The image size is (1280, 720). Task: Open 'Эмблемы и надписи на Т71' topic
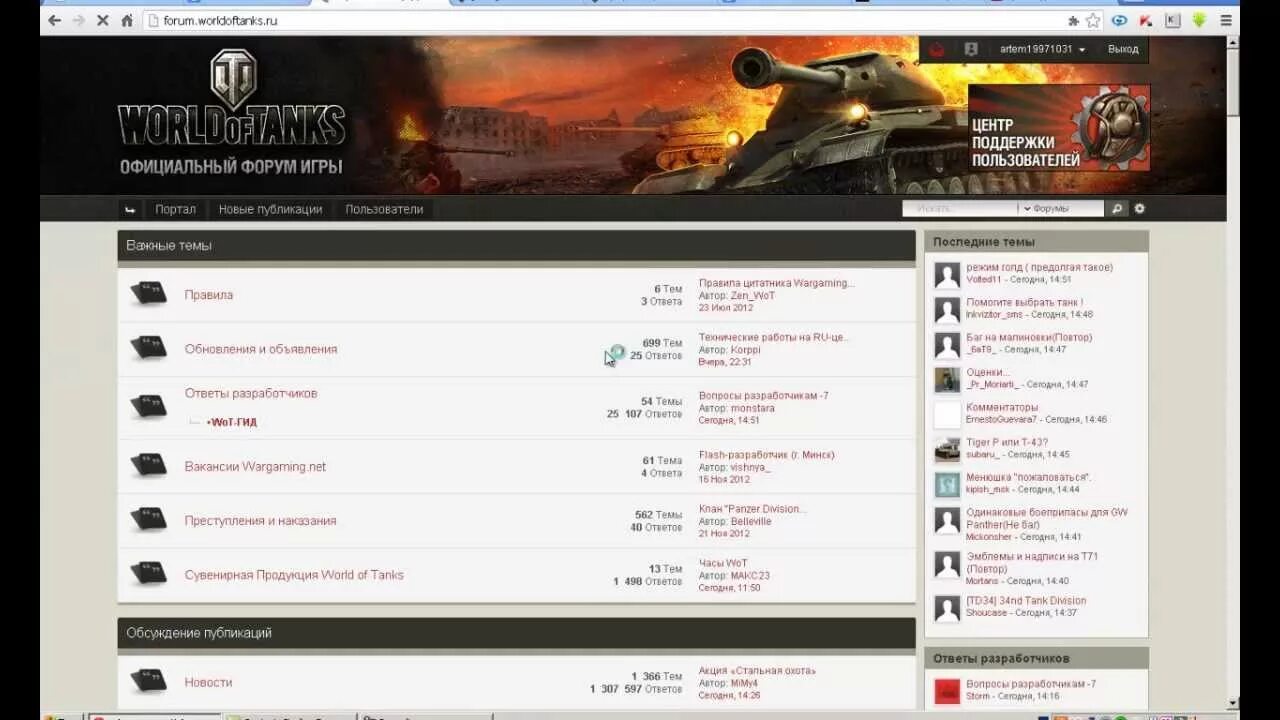pyautogui.click(x=1032, y=562)
